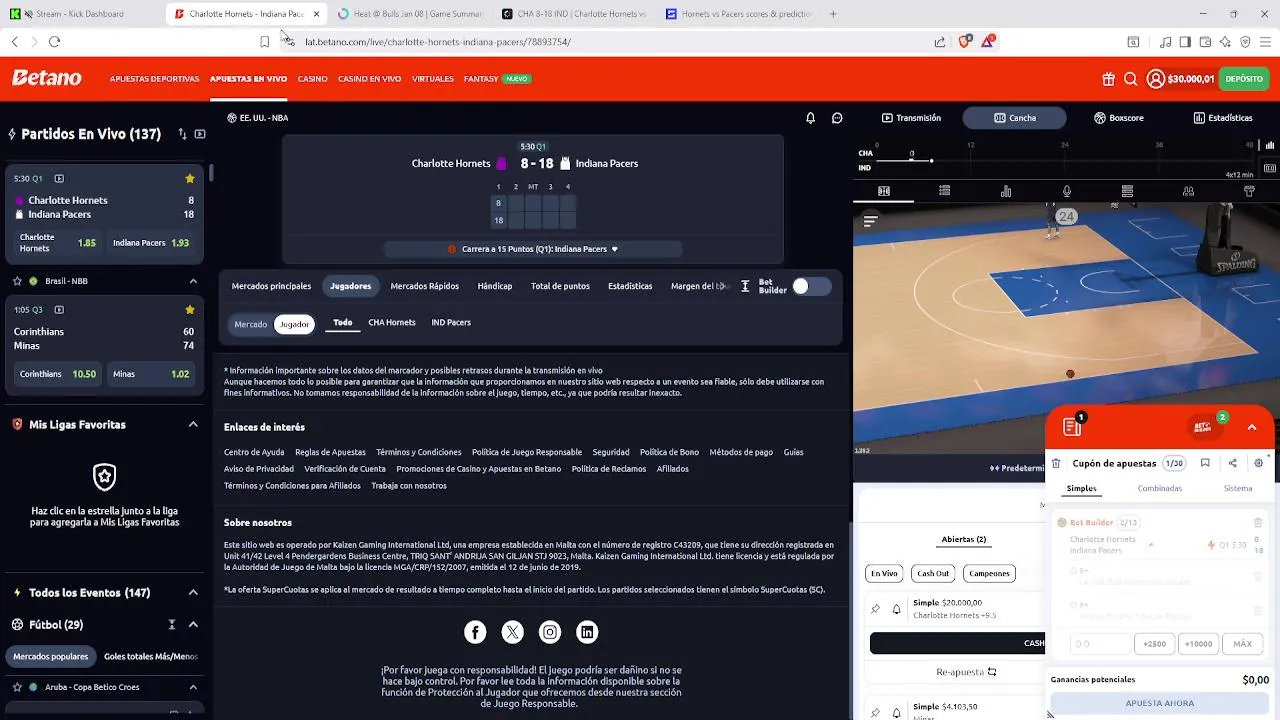The height and width of the screenshot is (720, 1280).
Task: Select the Combinadas betslip tab
Action: point(1159,488)
